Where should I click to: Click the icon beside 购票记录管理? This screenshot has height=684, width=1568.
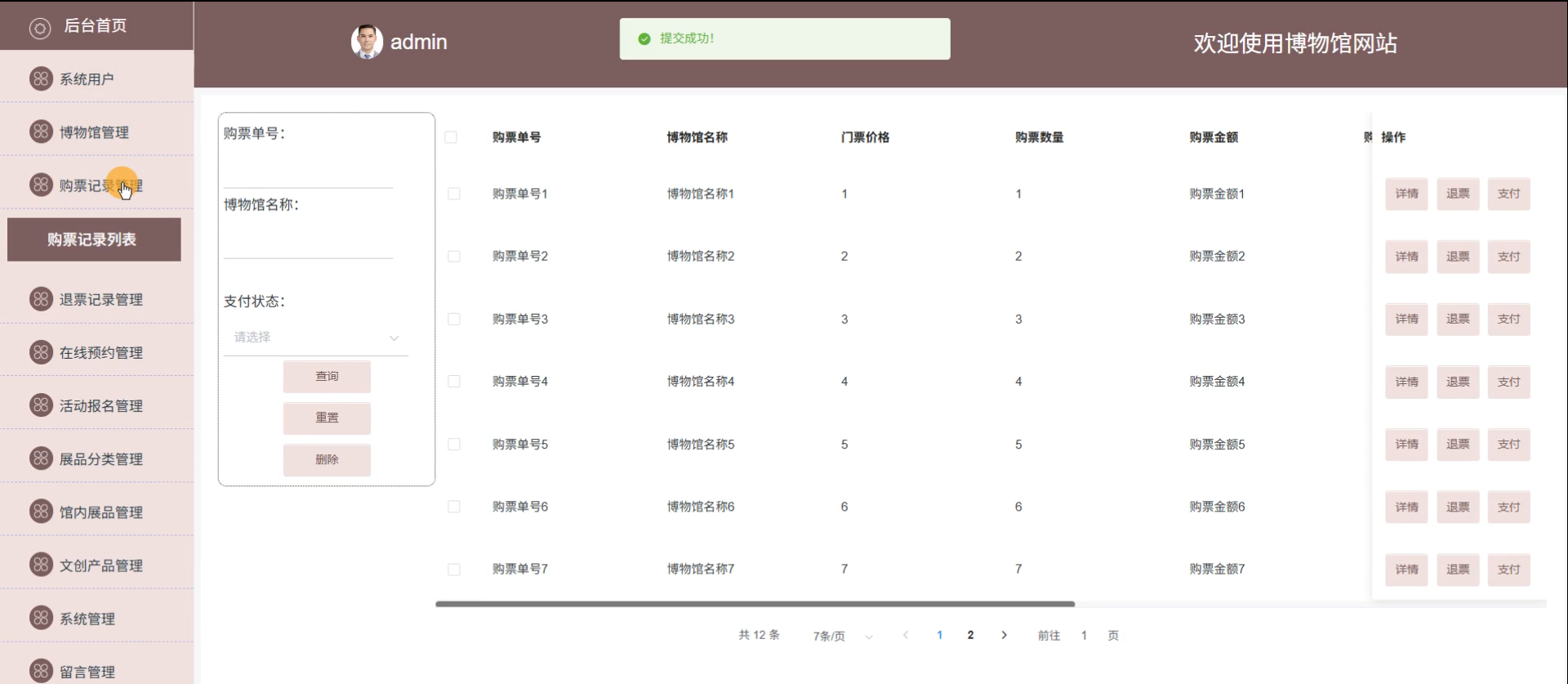click(x=41, y=185)
